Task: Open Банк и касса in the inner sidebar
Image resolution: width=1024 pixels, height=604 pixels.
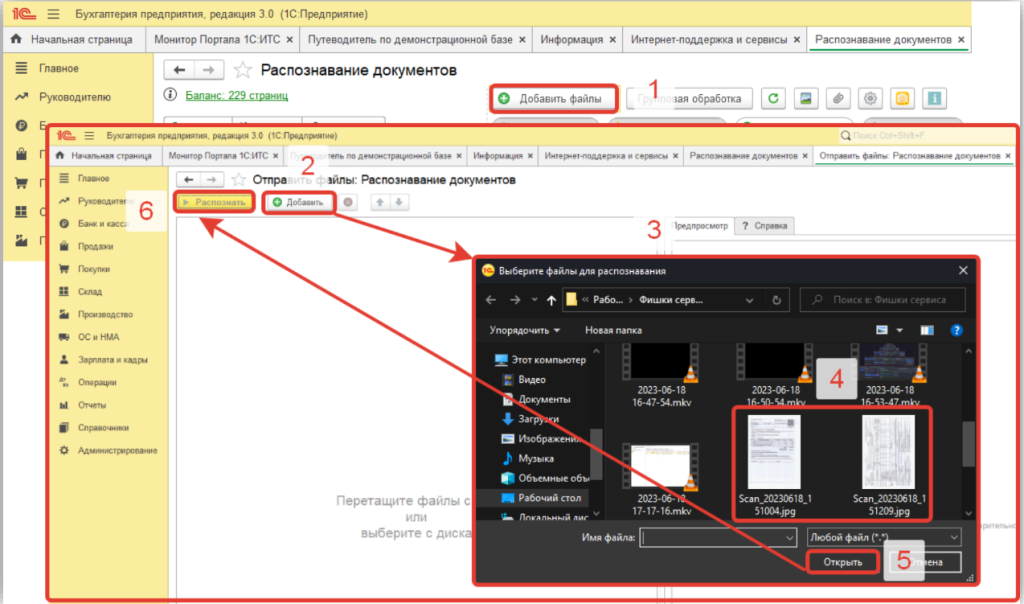Action: click(93, 223)
